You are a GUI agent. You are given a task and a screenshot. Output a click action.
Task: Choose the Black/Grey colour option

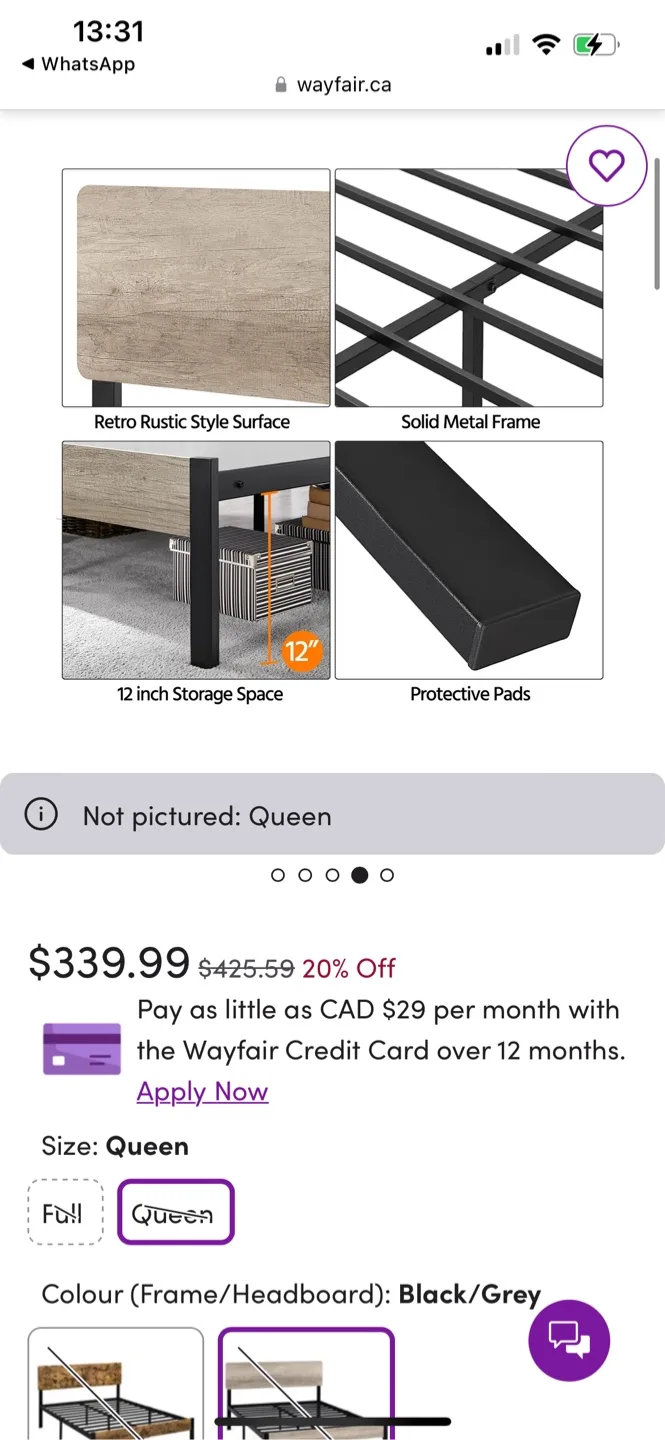pos(306,1390)
